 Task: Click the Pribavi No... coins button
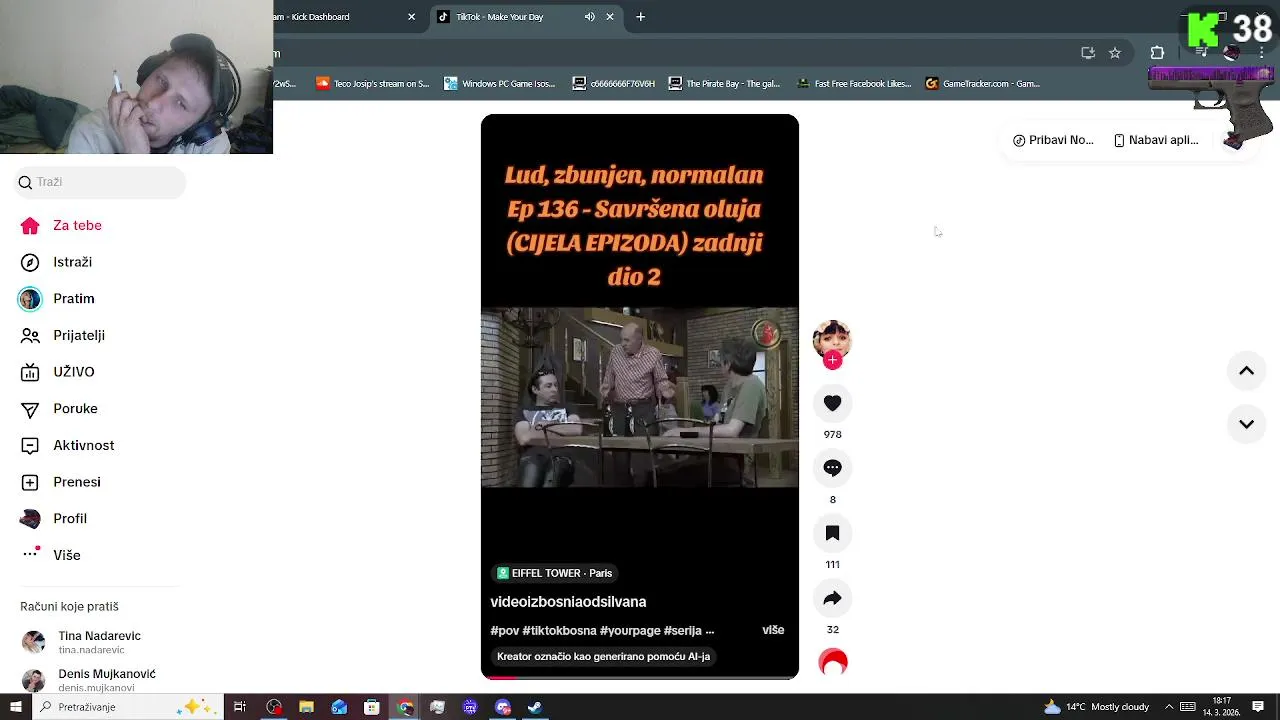click(1053, 140)
